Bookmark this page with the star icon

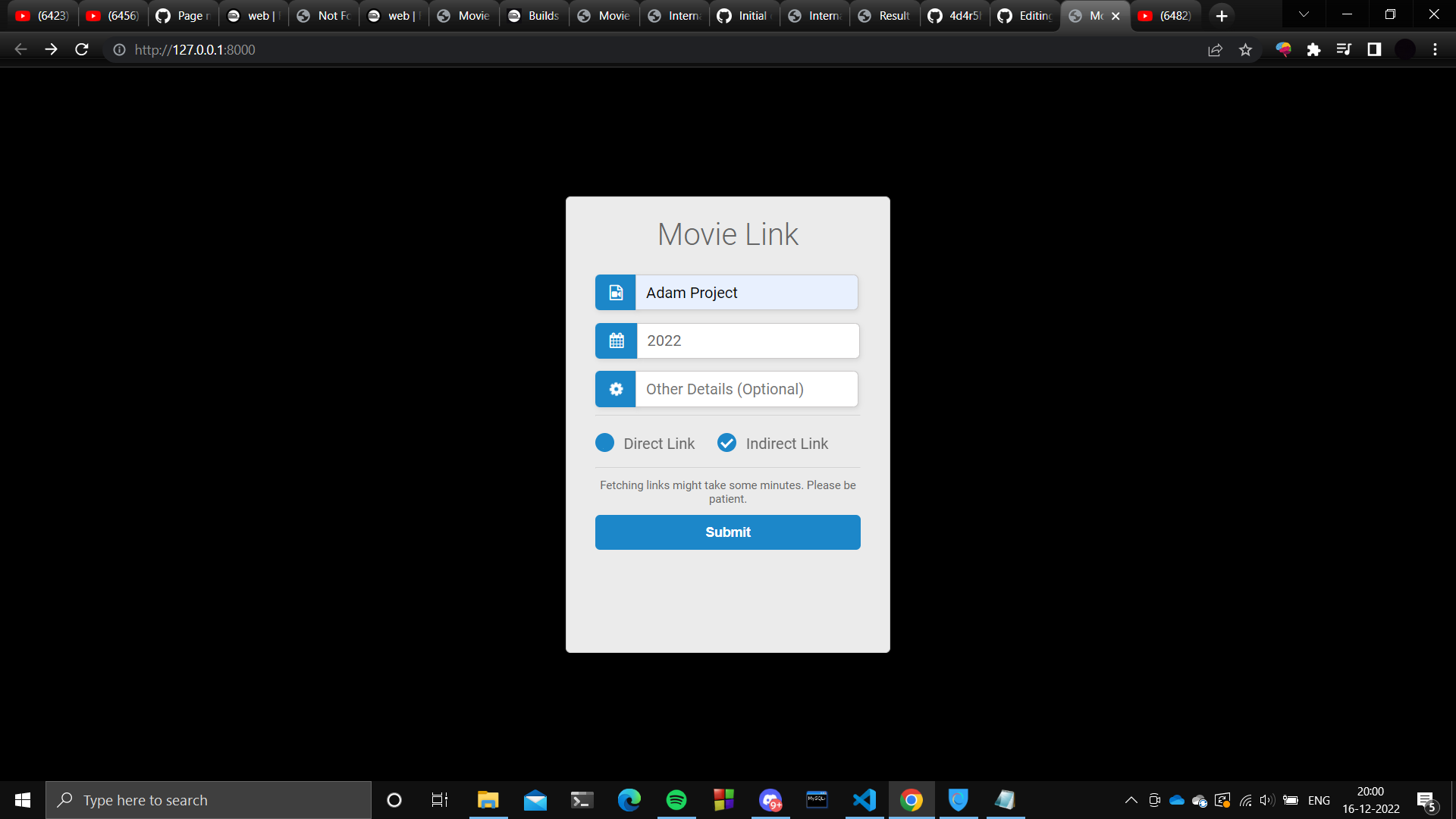coord(1245,50)
